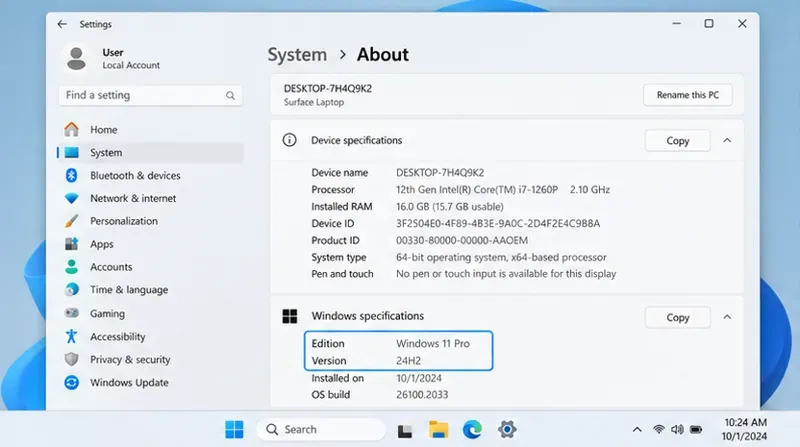Open Task View from the taskbar
The image size is (800, 447).
tap(405, 431)
